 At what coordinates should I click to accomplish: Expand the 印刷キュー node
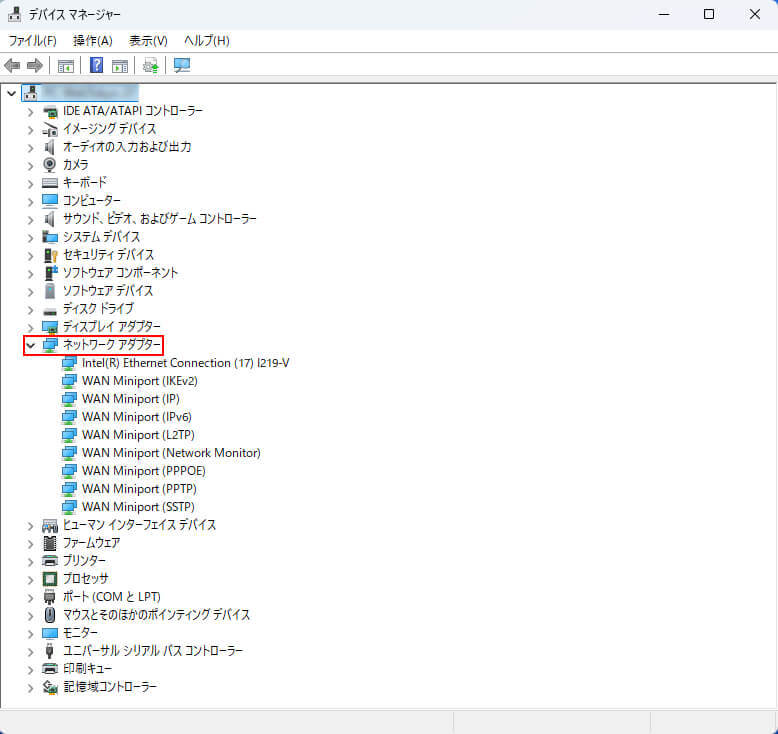31,669
